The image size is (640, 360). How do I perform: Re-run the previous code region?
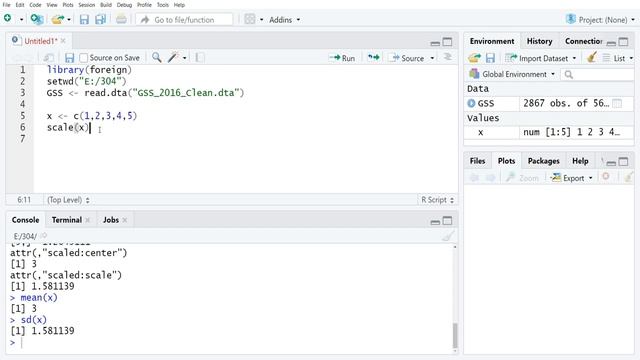pos(373,58)
